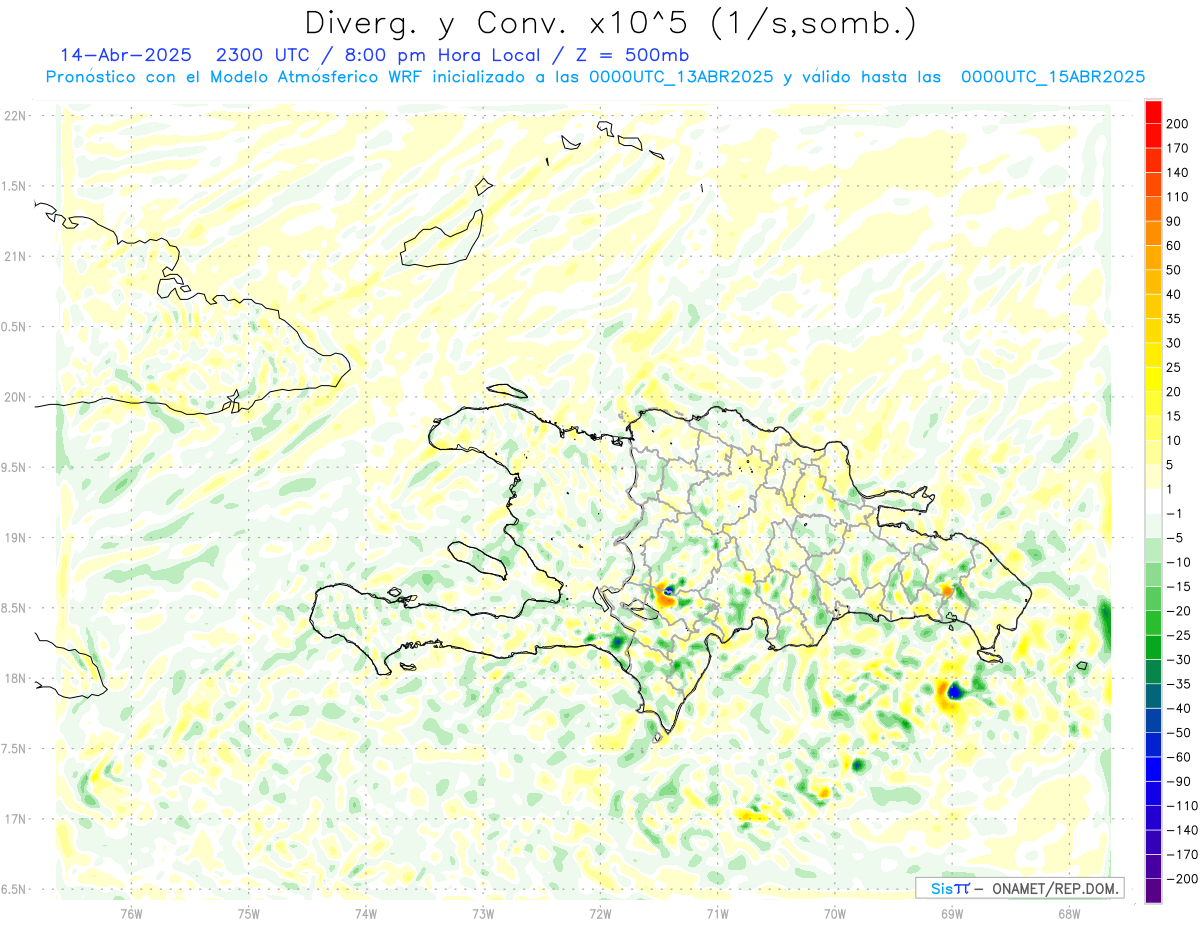1200x927 pixels.
Task: Click the '19N' latitude label
Action: [15, 538]
